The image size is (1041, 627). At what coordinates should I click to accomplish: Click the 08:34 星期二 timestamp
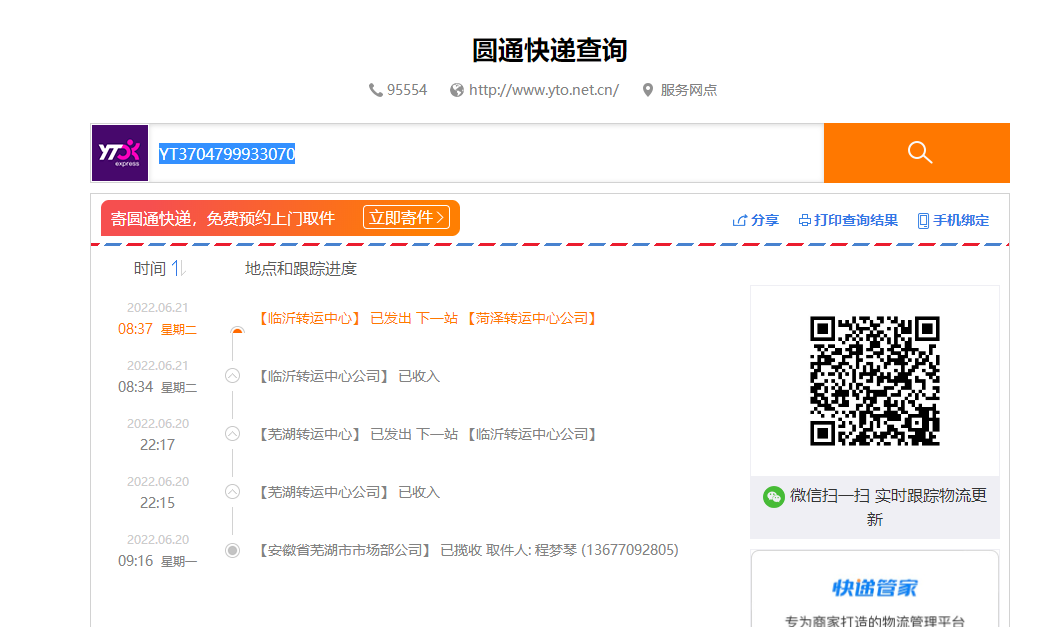pos(157,387)
